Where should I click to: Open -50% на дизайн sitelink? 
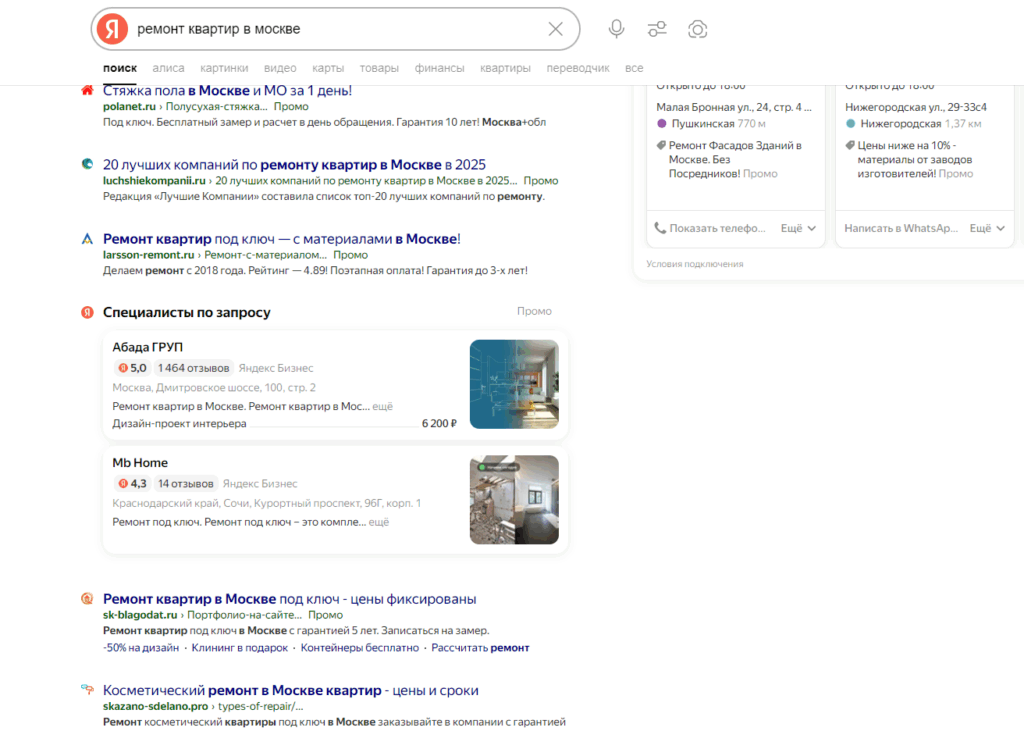click(141, 648)
